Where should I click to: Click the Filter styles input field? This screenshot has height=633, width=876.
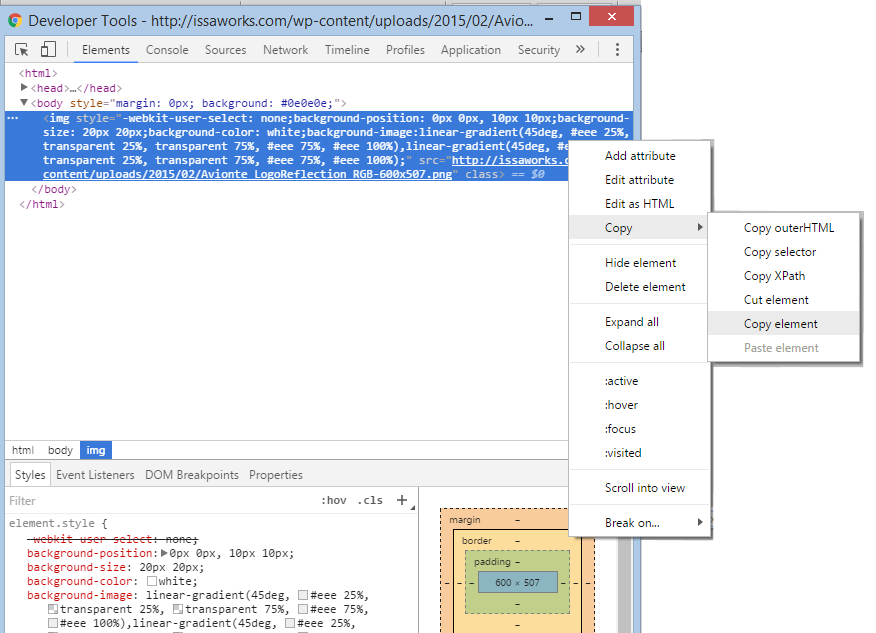pyautogui.click(x=159, y=501)
